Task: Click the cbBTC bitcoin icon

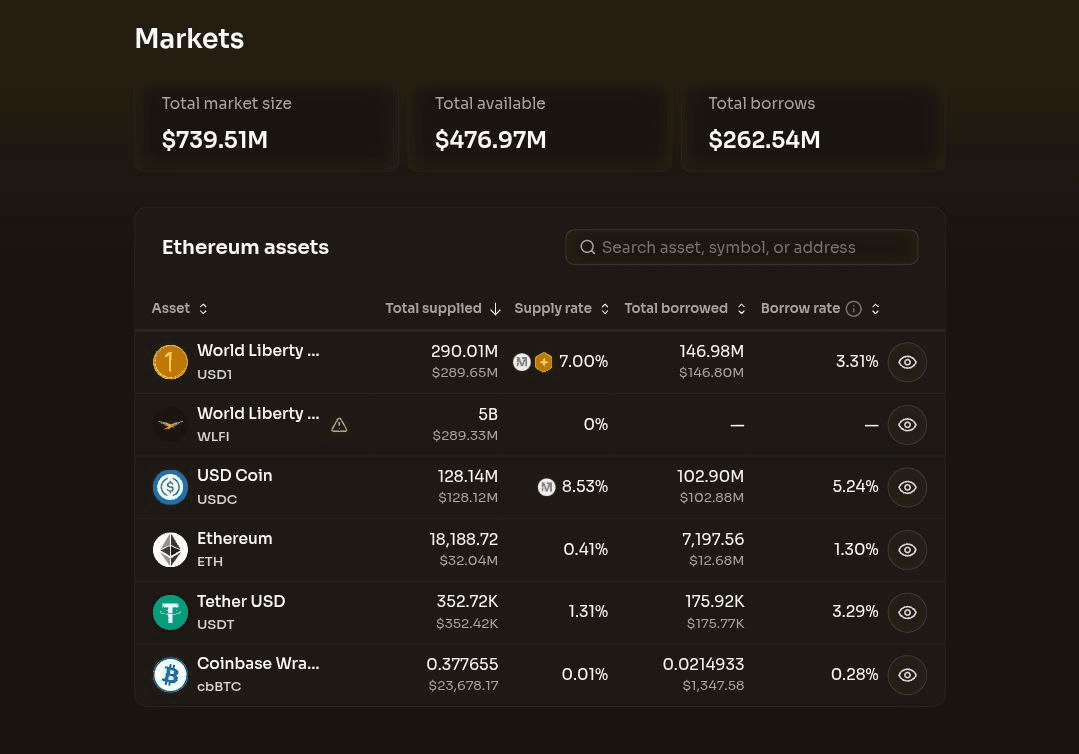Action: click(170, 675)
